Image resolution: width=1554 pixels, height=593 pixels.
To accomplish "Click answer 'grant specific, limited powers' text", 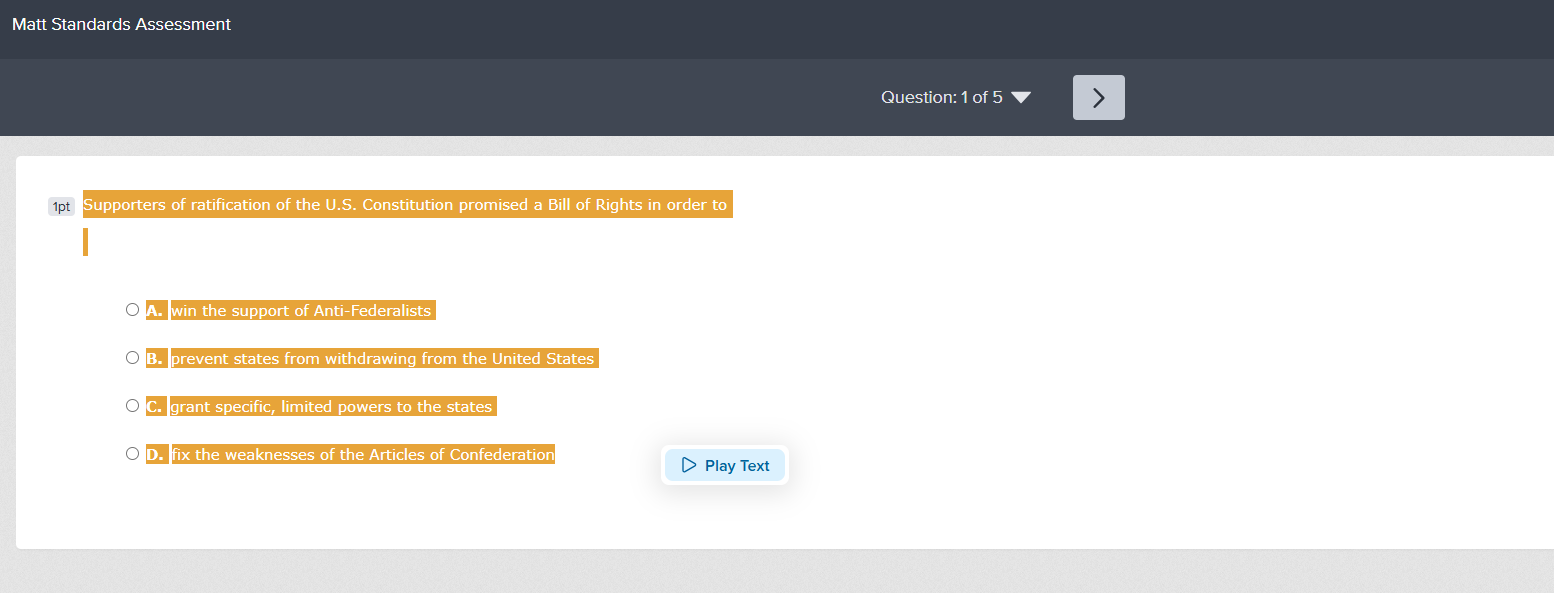I will tap(331, 407).
